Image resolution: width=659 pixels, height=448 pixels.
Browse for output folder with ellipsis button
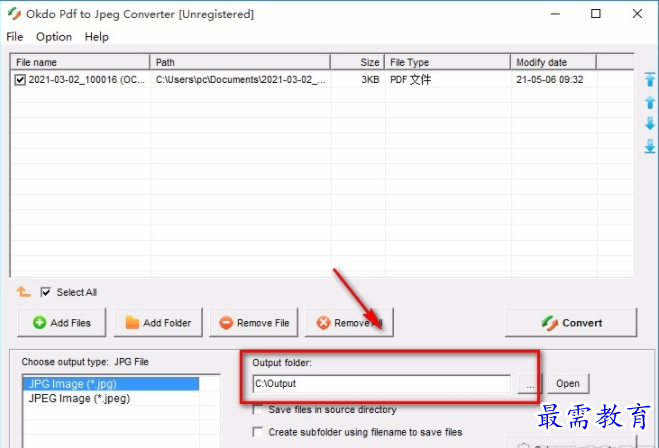click(x=530, y=383)
